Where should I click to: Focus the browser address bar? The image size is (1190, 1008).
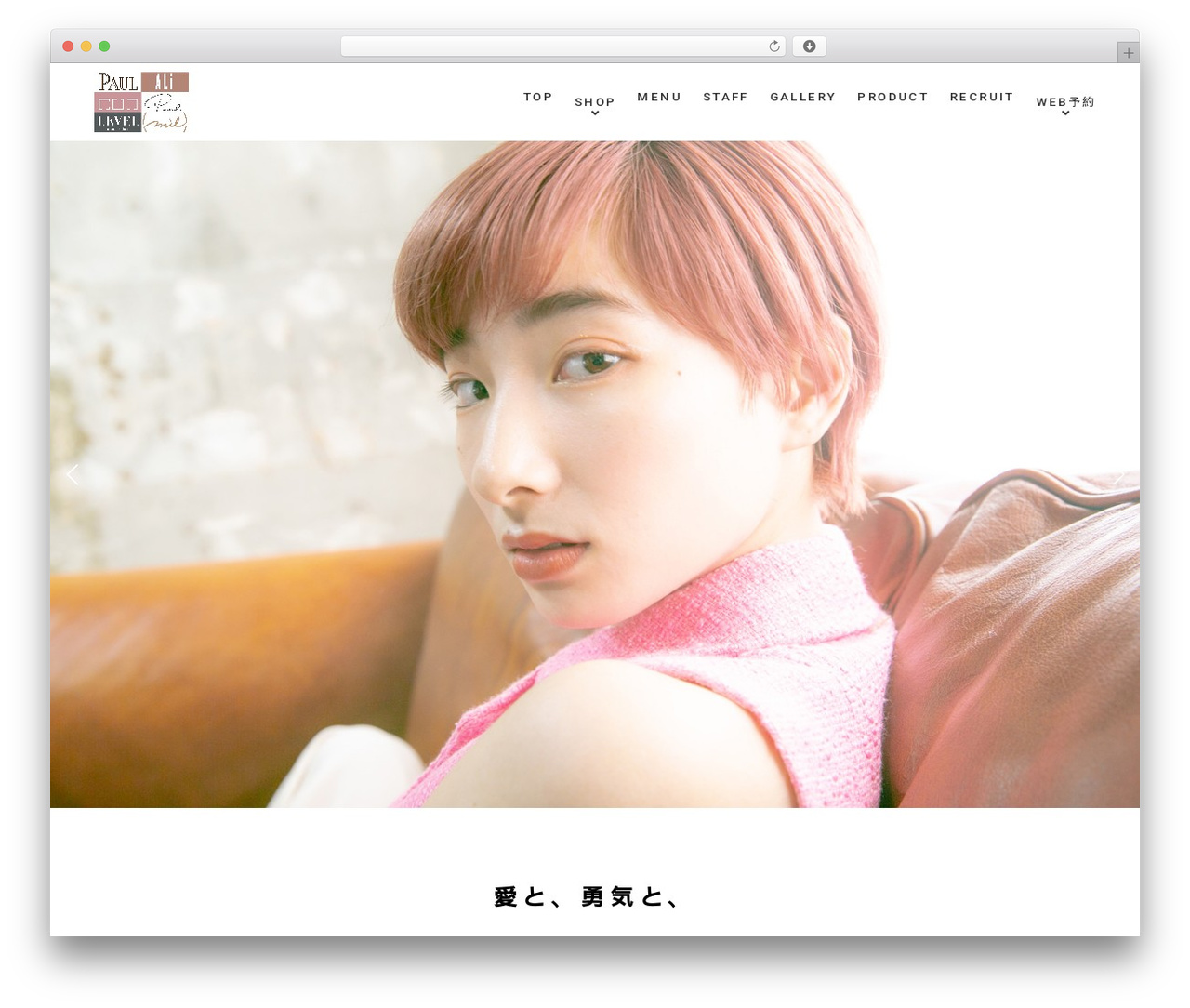(563, 46)
